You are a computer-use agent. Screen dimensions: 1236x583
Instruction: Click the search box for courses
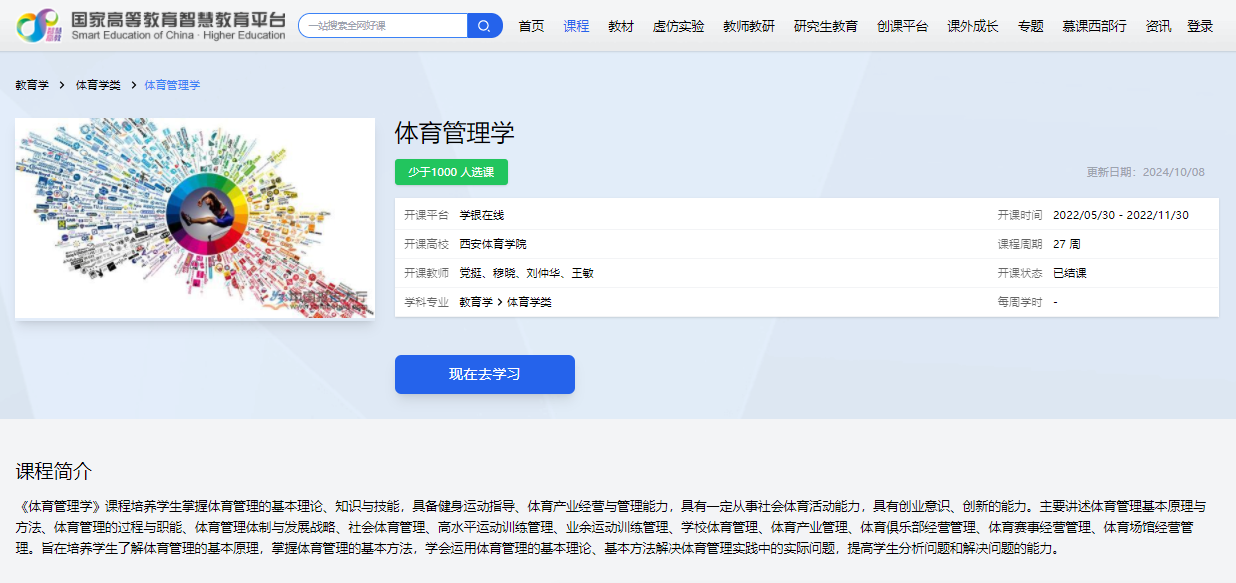click(x=383, y=26)
